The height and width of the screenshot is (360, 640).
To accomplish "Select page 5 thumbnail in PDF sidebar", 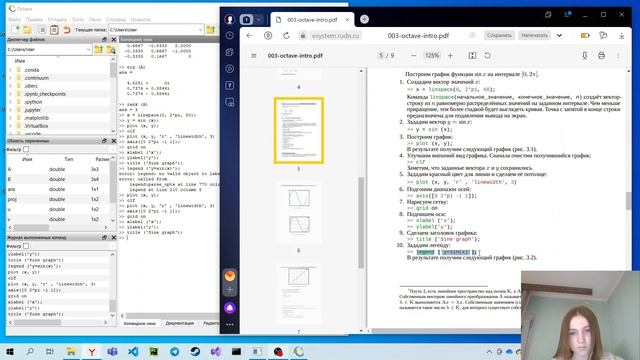I will point(299,130).
